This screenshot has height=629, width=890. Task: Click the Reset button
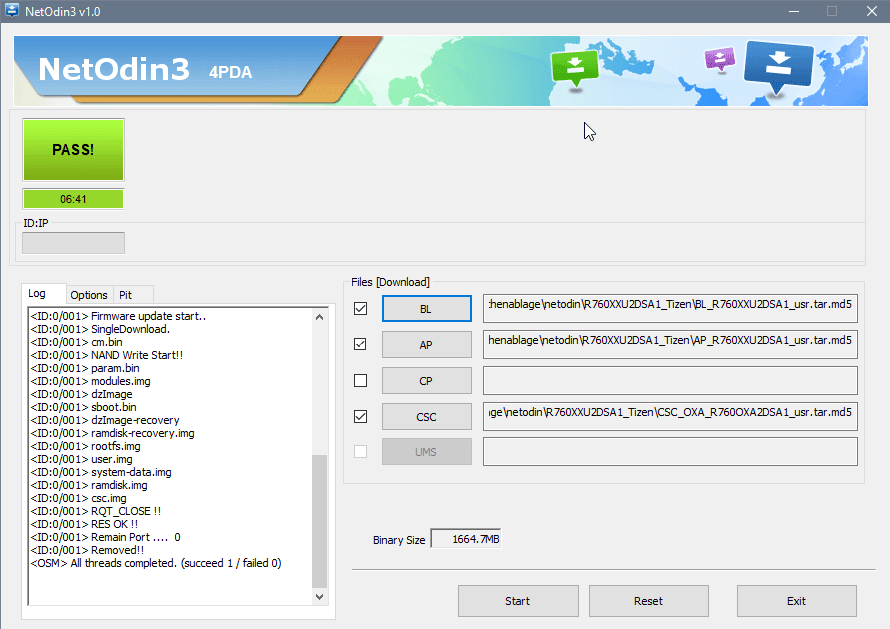[x=648, y=601]
